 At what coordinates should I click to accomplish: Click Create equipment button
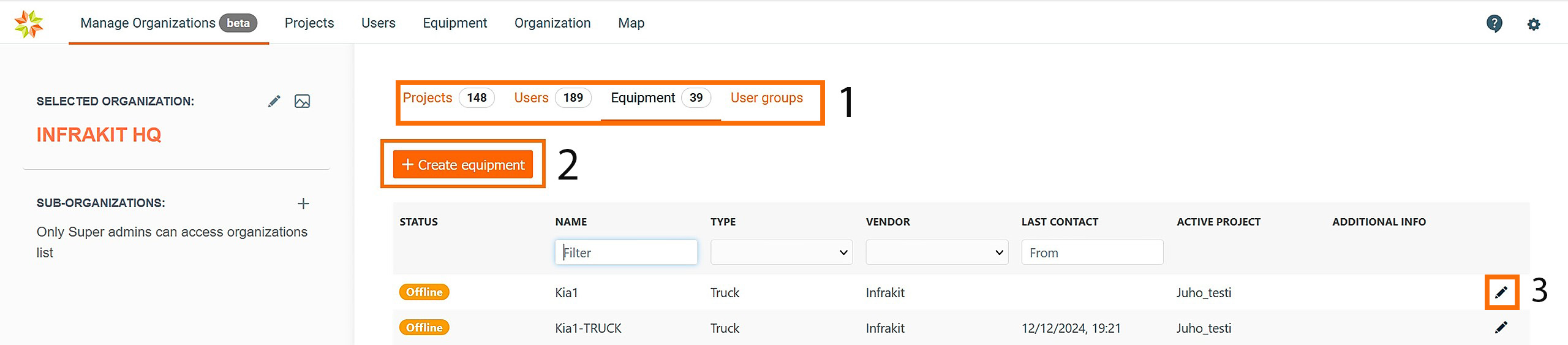(463, 165)
